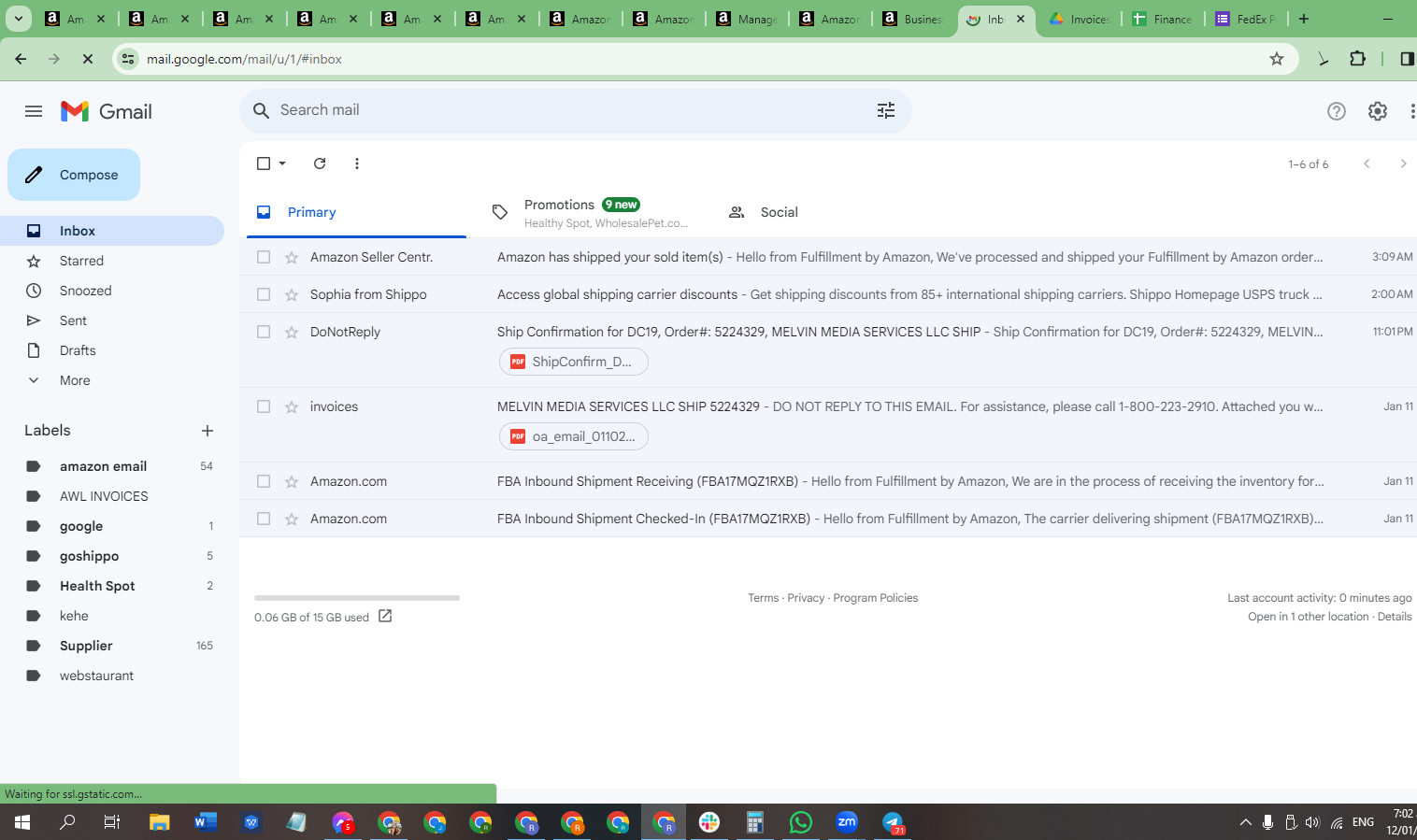Open Calculator from the taskbar
This screenshot has height=840, width=1417.
pos(755,822)
